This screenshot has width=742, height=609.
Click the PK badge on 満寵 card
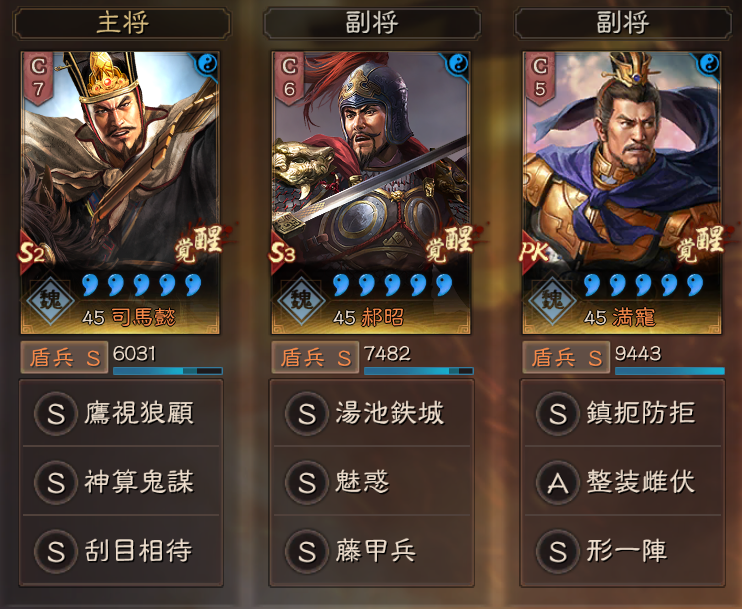tap(533, 253)
